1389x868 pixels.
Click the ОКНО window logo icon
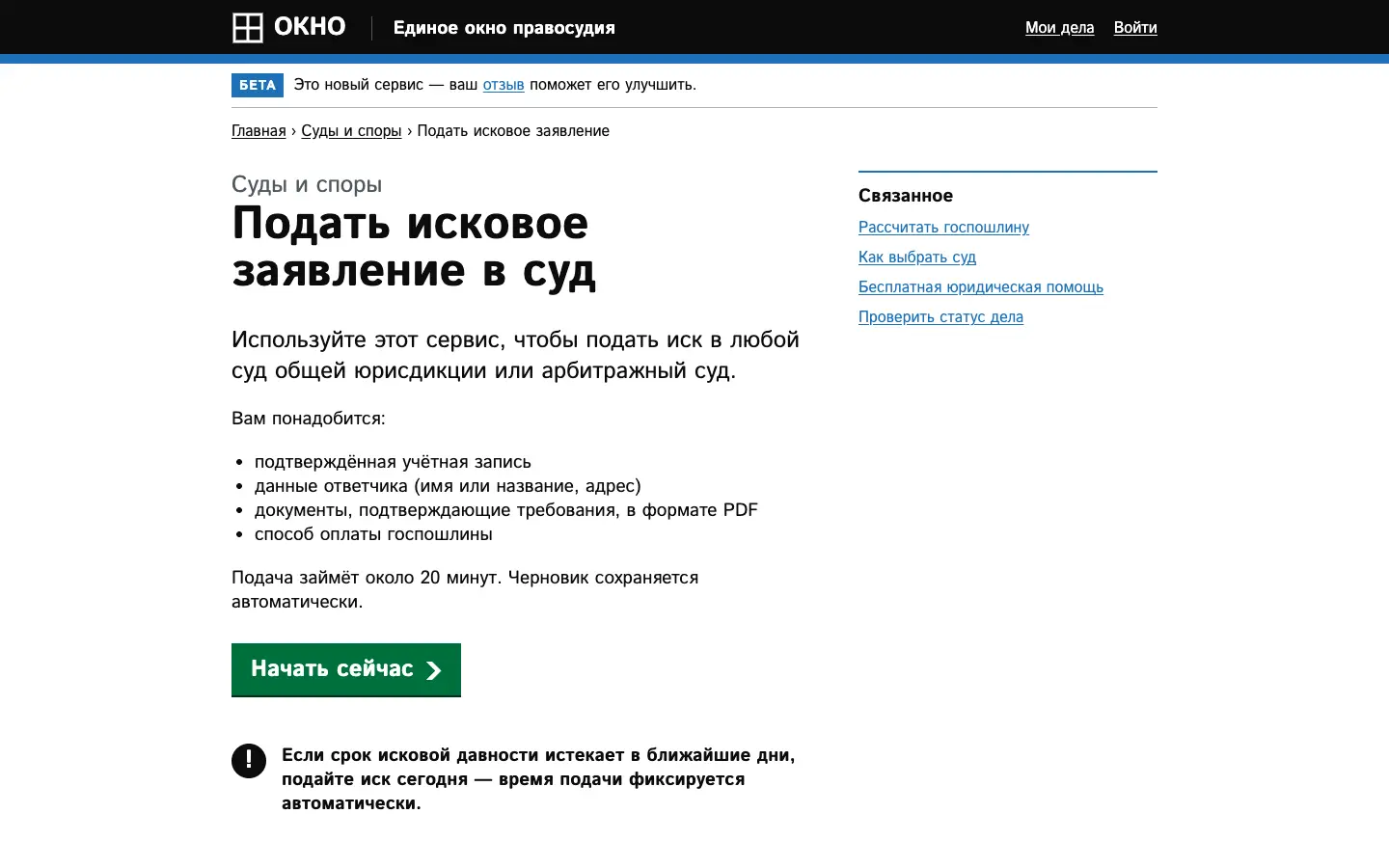point(248,28)
